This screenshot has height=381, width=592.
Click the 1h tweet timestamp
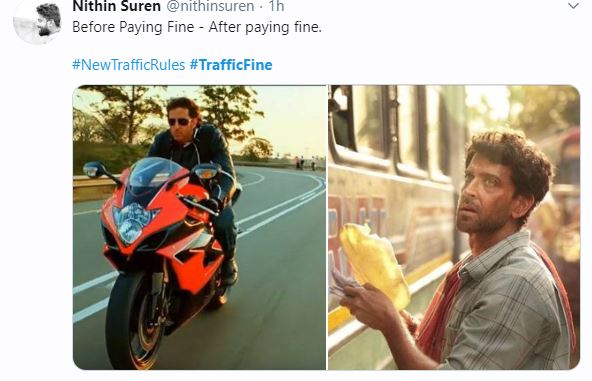click(276, 6)
